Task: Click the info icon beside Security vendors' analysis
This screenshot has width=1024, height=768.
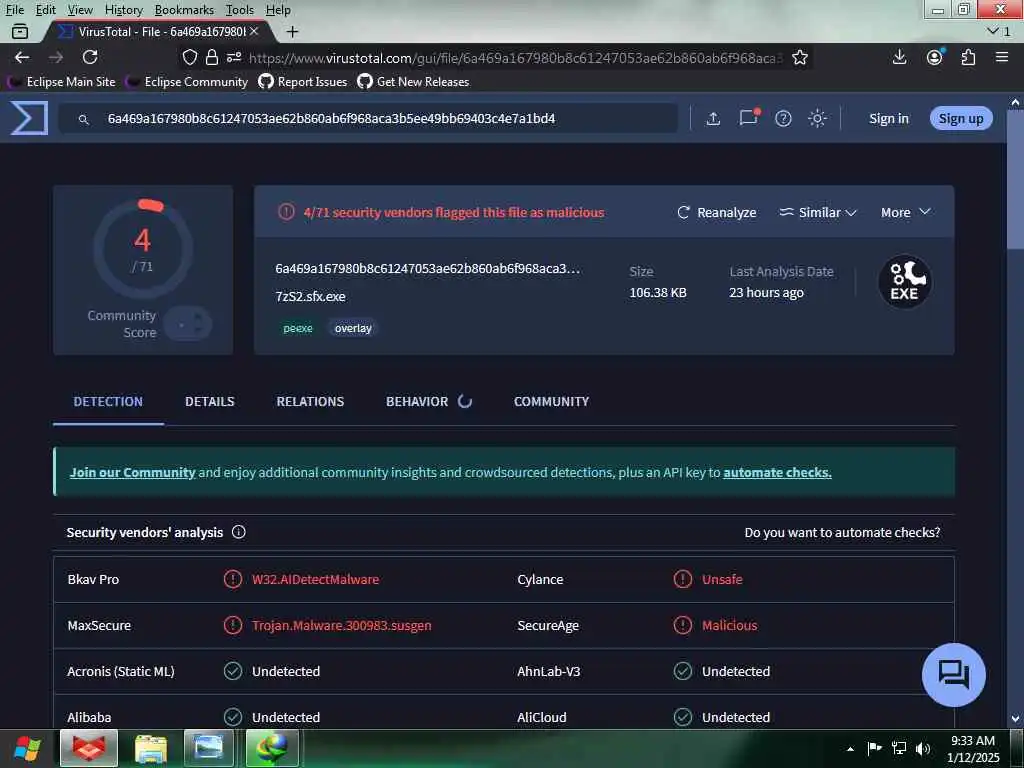Action: [239, 532]
